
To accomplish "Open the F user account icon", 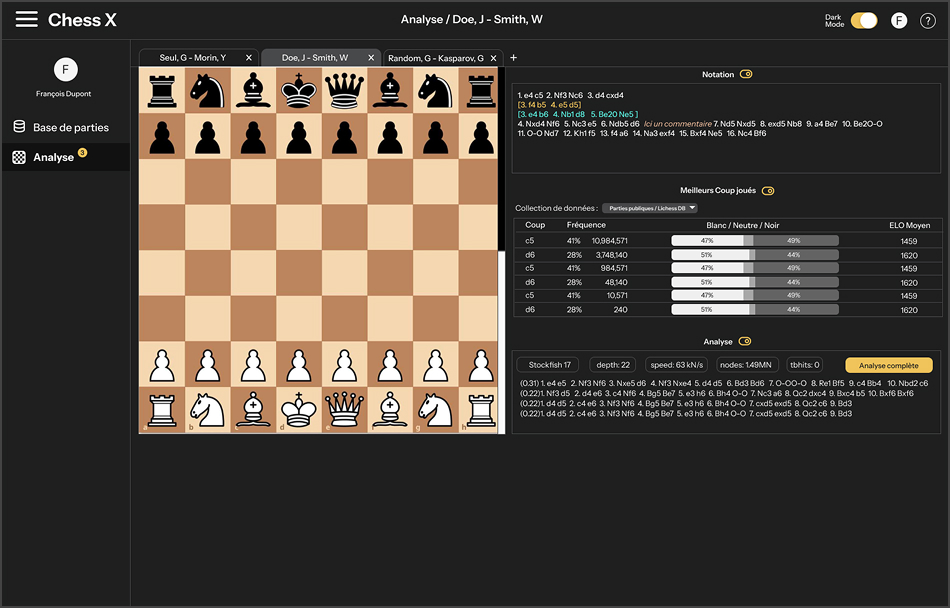I will coord(899,20).
